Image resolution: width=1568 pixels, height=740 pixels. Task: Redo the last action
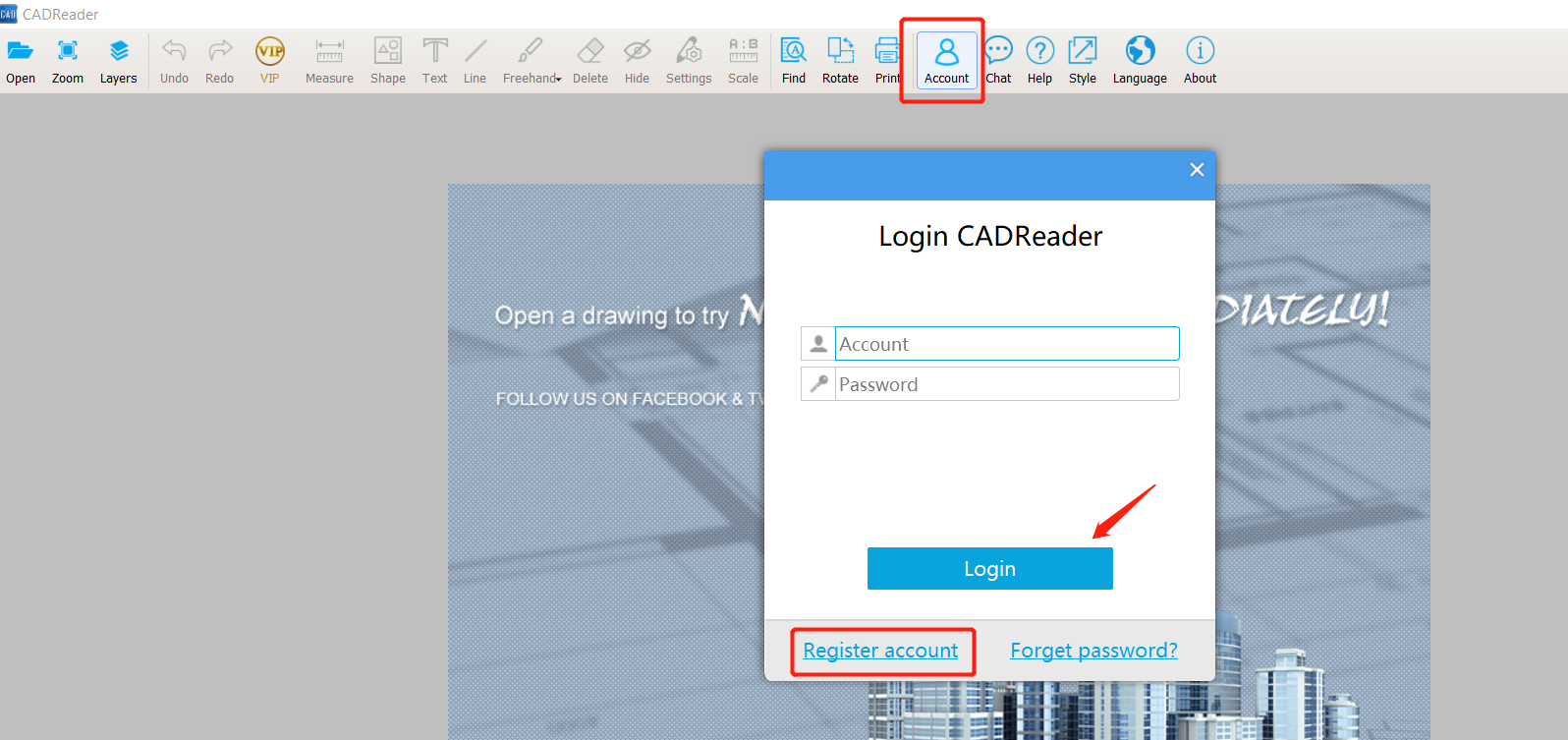(220, 61)
